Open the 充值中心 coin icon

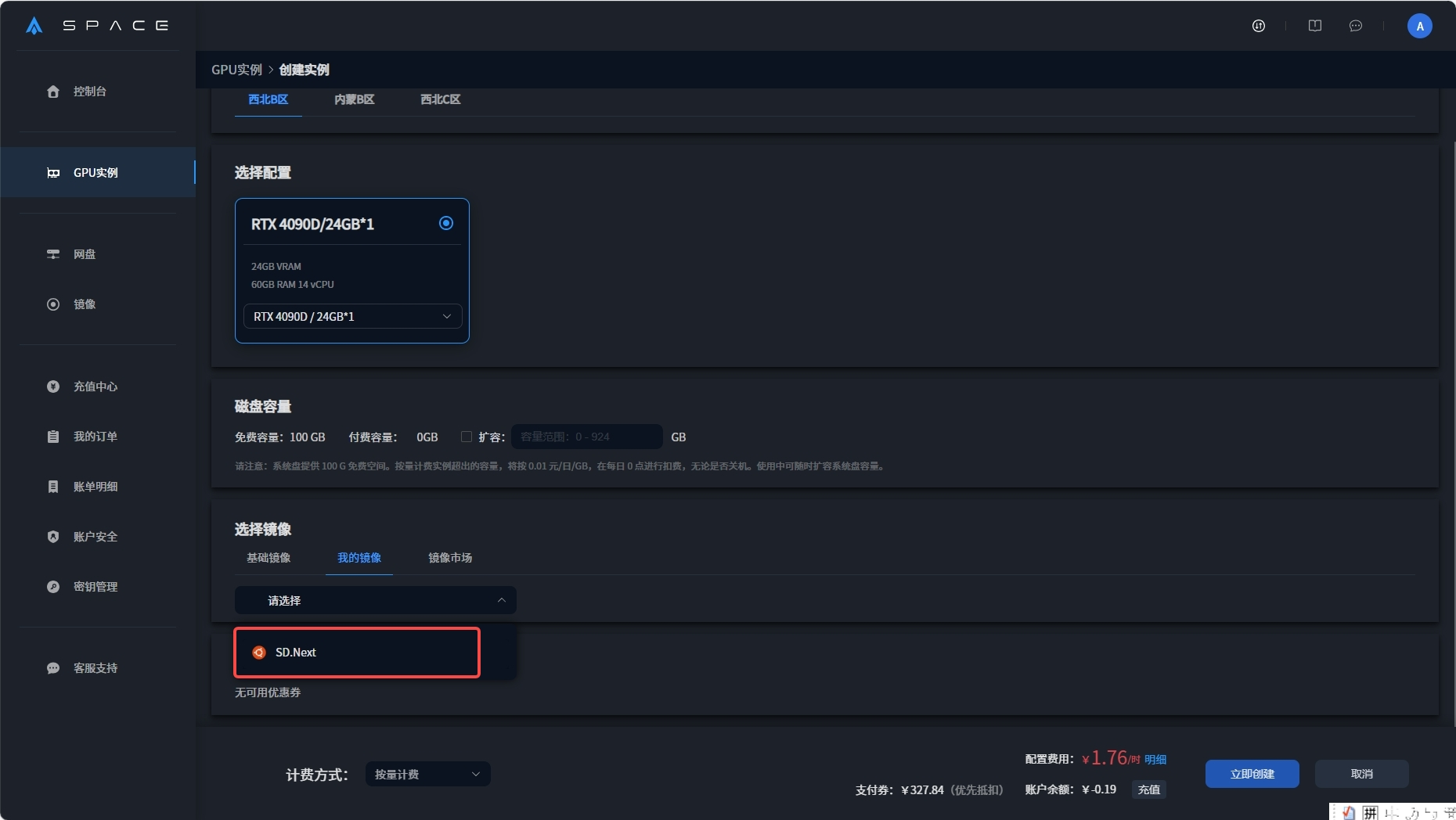click(x=53, y=387)
